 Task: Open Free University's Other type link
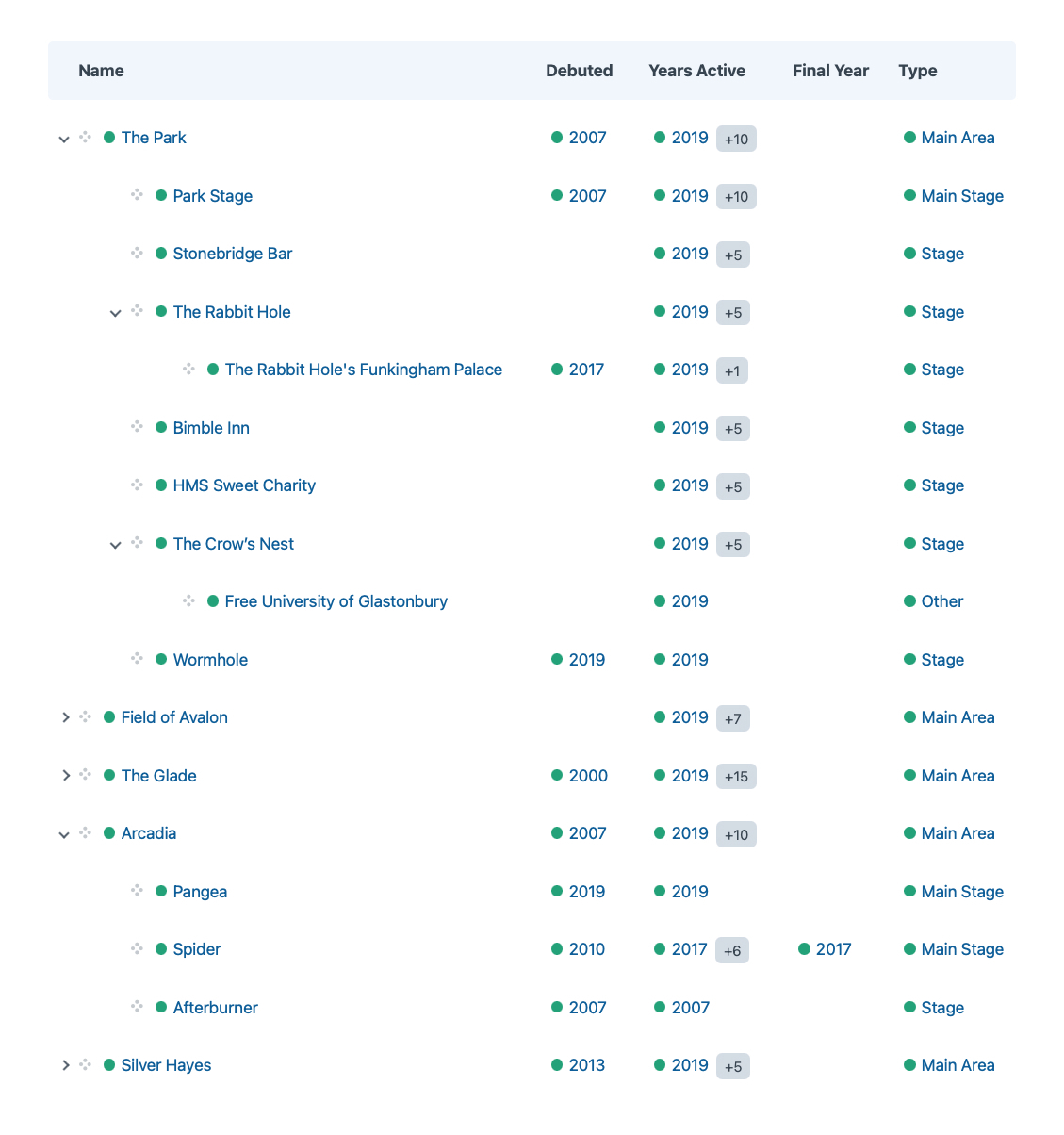942,601
